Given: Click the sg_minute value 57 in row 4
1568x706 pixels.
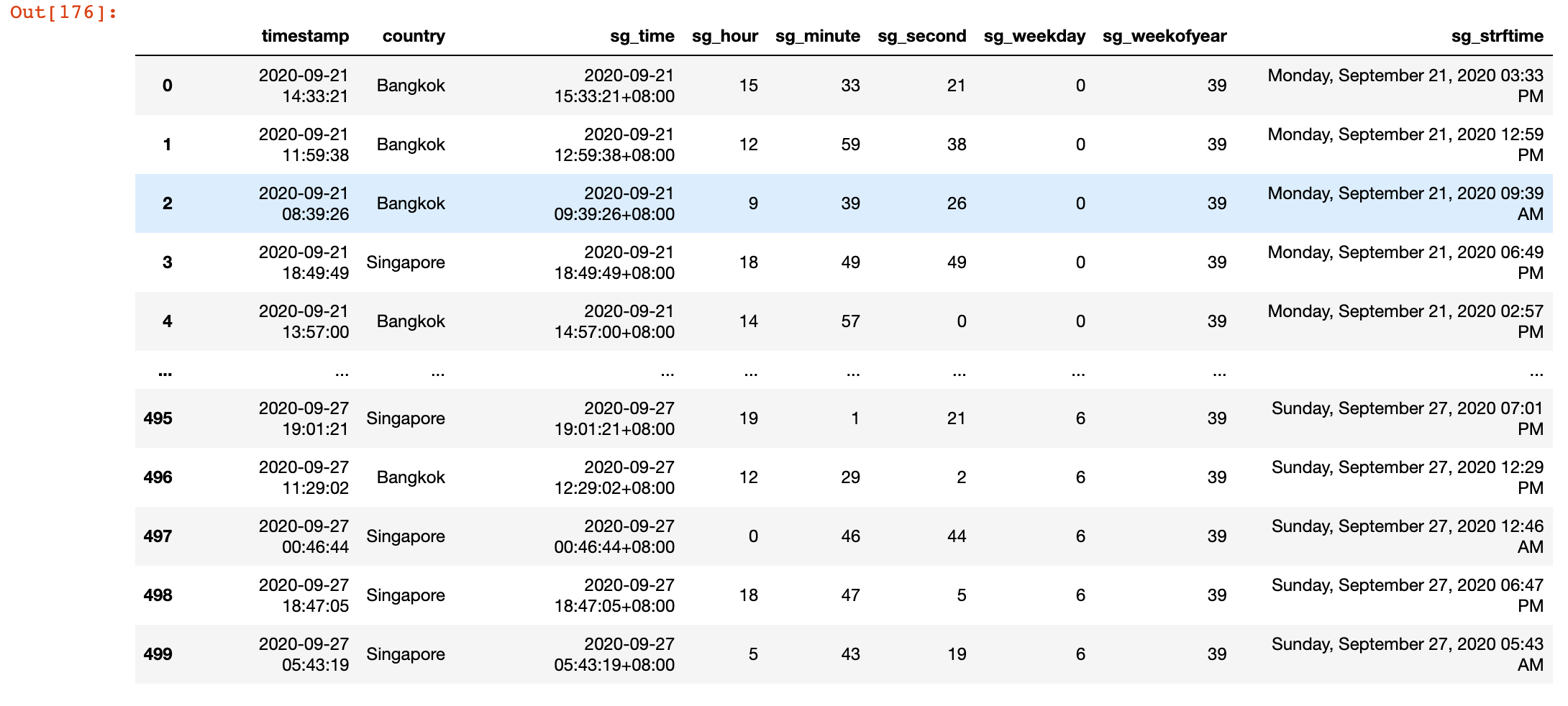Looking at the screenshot, I should (x=850, y=321).
